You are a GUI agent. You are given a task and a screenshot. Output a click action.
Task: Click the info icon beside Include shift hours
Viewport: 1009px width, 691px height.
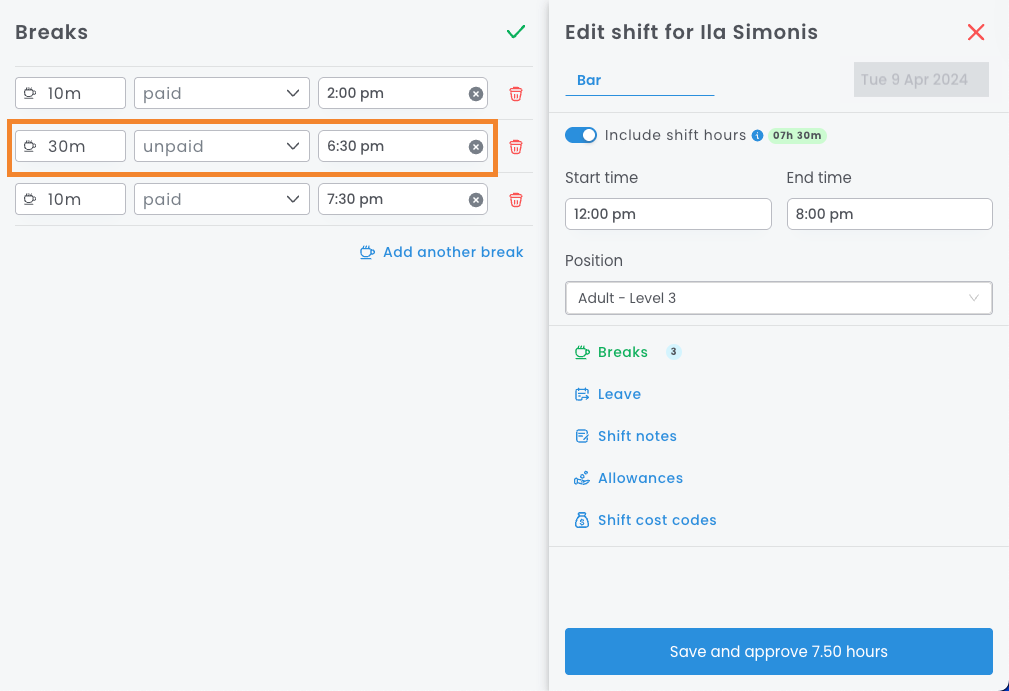point(757,135)
